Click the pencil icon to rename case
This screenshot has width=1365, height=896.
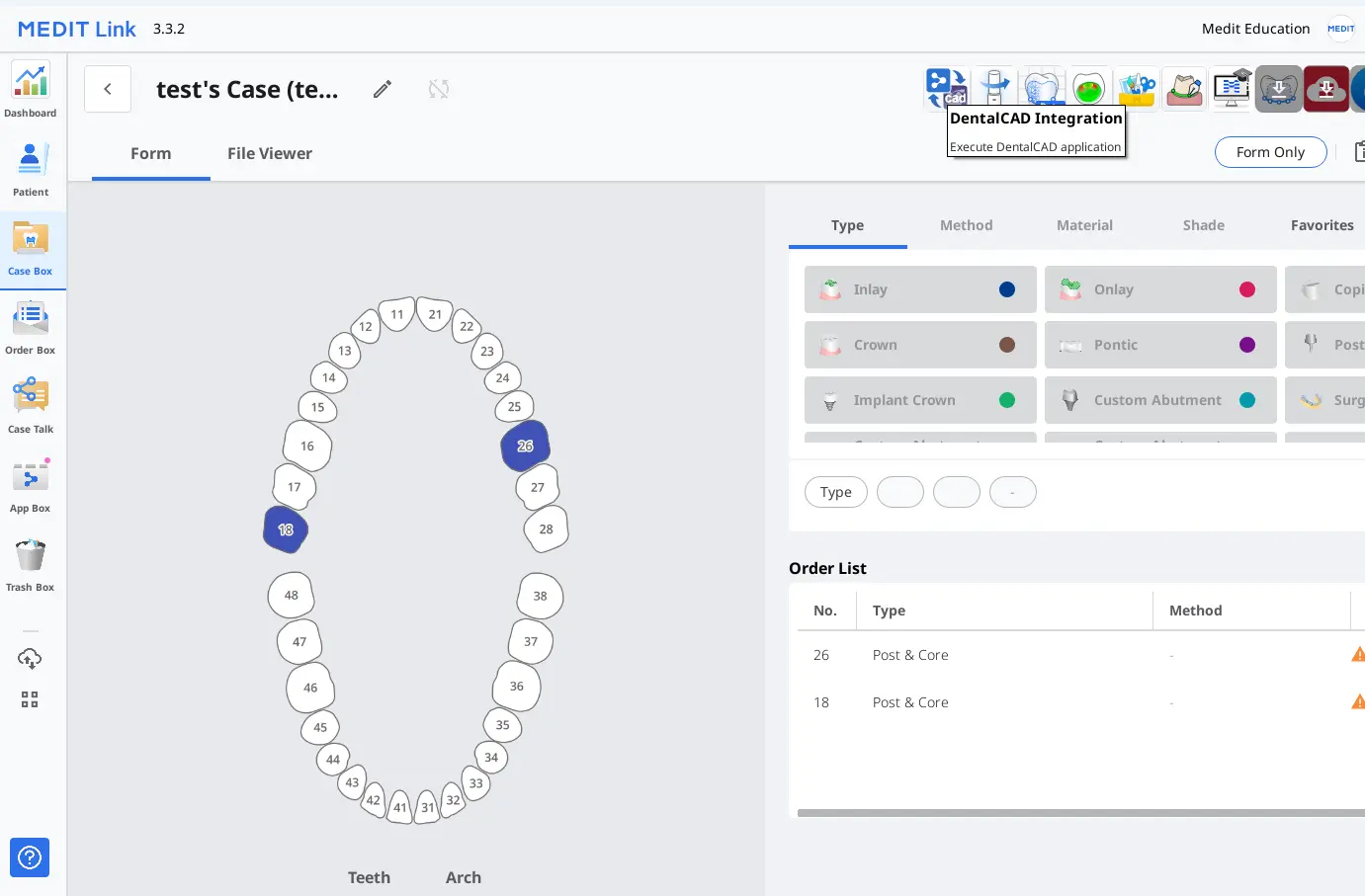coord(383,90)
